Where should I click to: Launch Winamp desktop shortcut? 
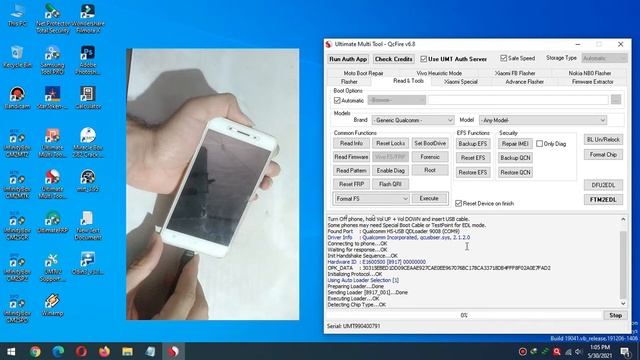[52, 305]
